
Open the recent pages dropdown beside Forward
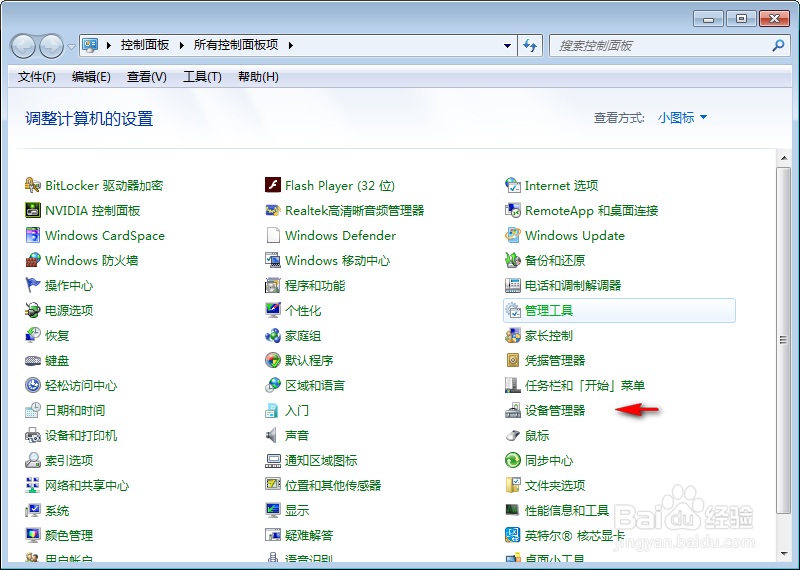pos(71,46)
